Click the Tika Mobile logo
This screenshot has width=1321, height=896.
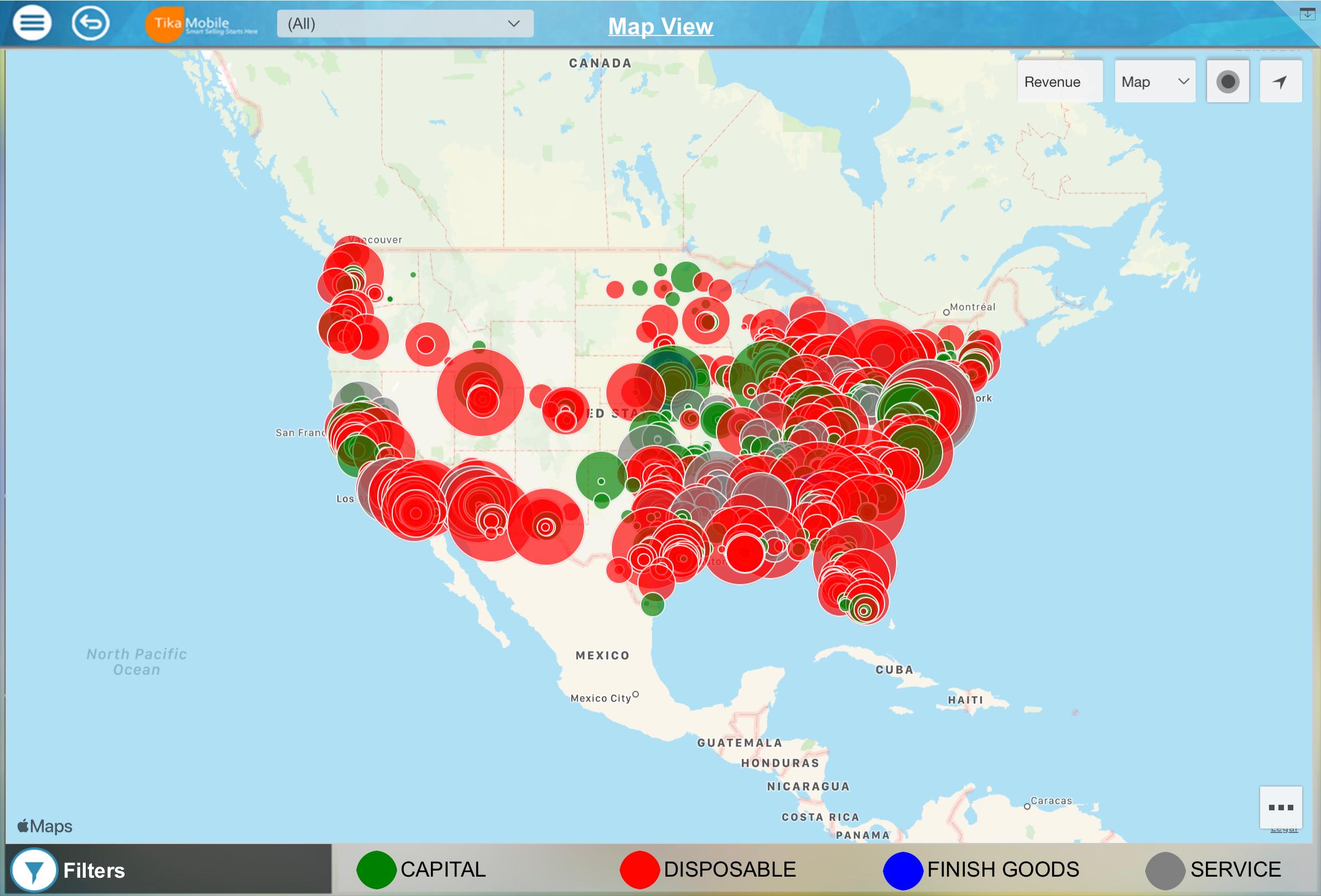point(201,24)
